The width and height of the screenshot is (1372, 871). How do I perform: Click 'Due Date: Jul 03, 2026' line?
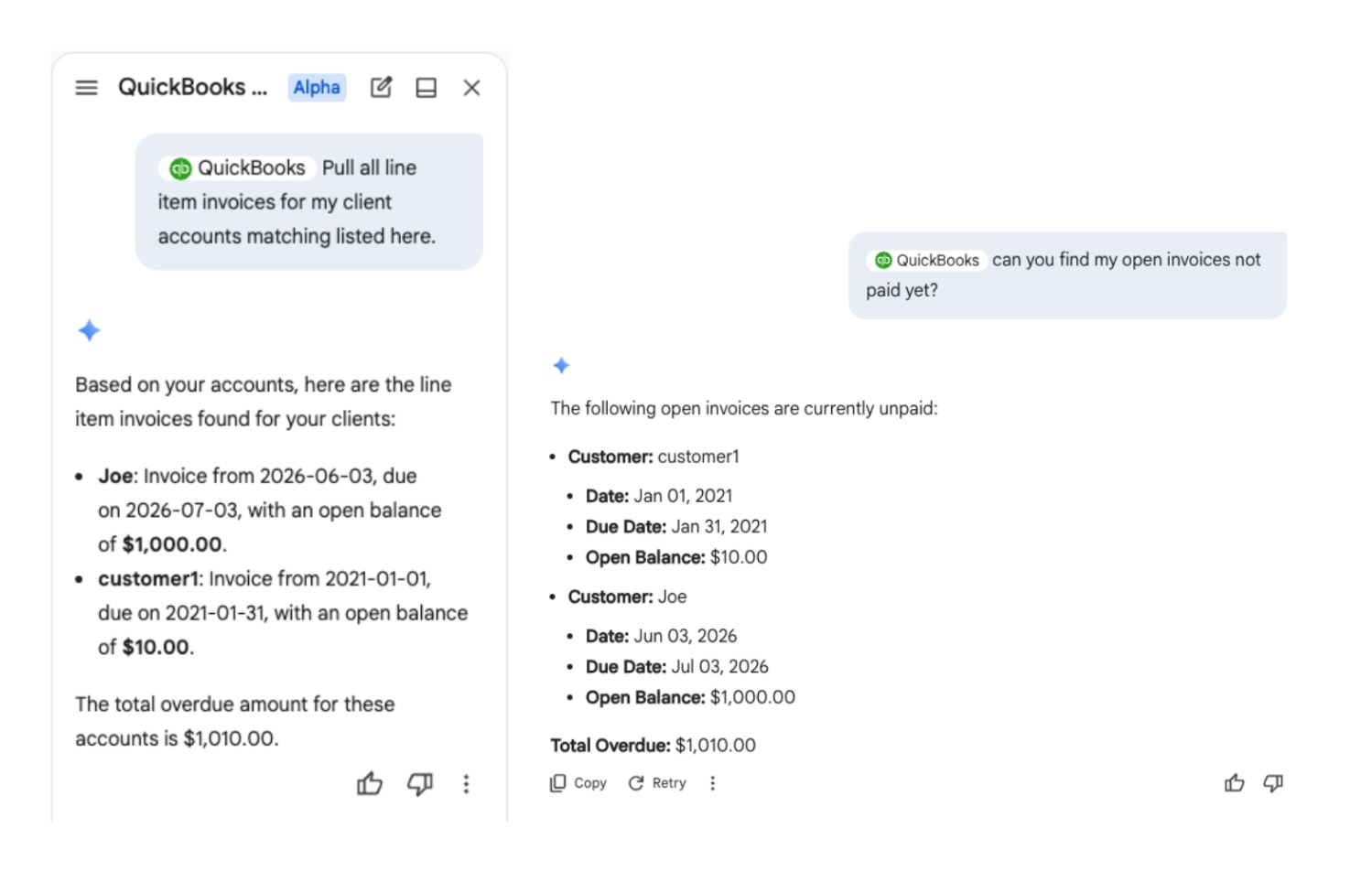677,667
